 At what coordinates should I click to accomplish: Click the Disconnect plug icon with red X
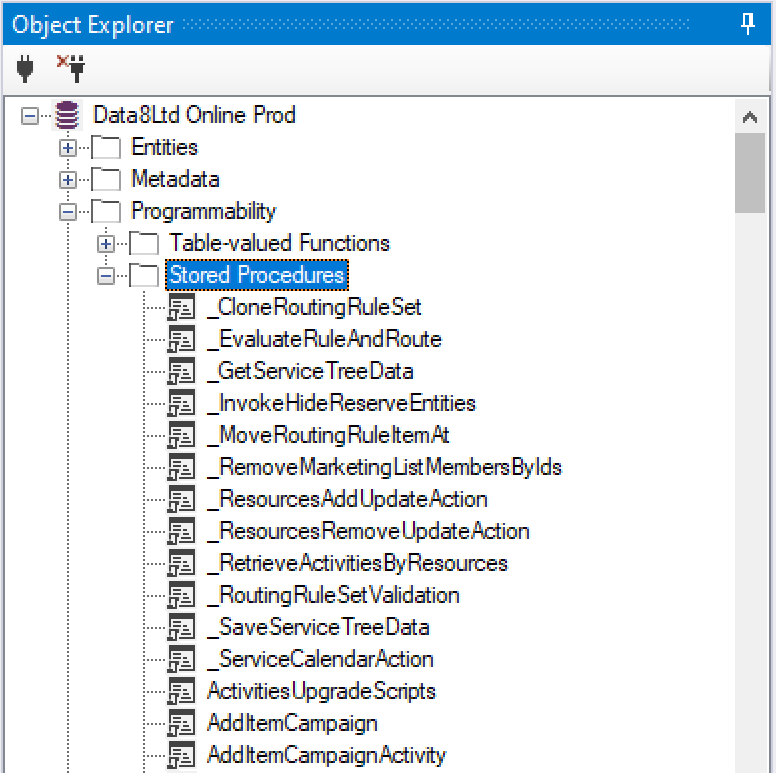71,68
